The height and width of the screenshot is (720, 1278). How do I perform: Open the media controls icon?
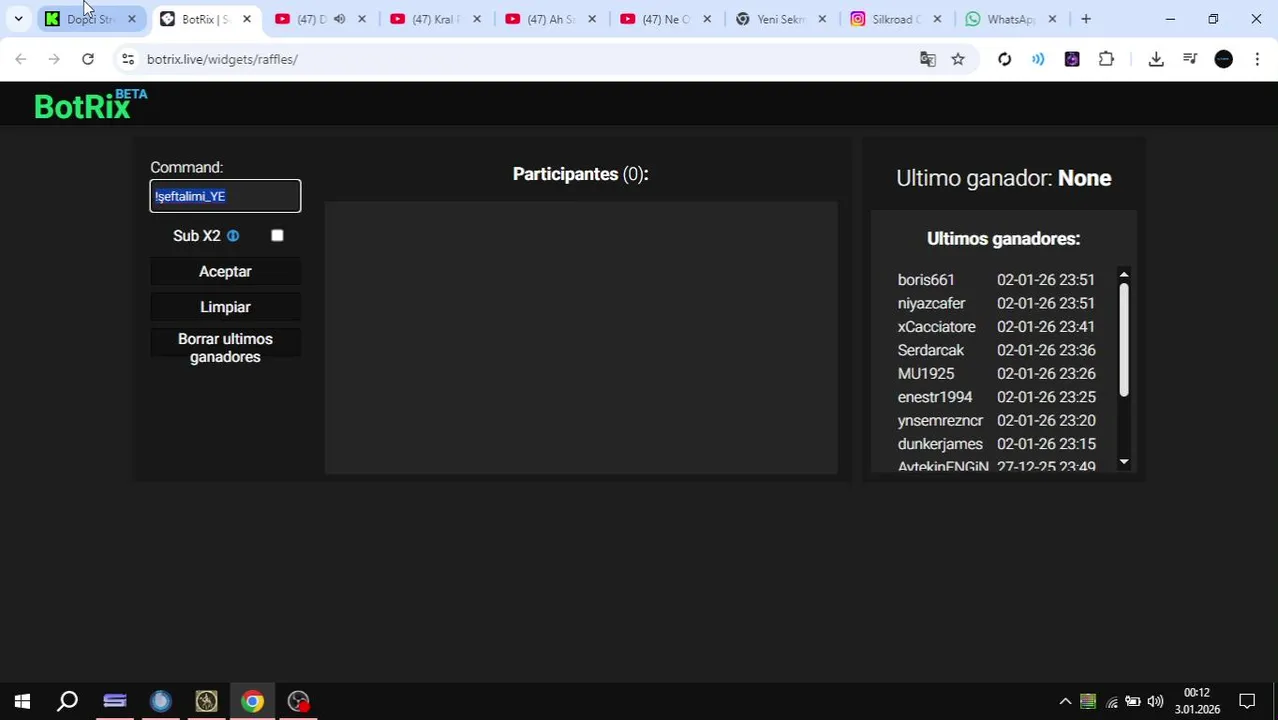pos(1190,59)
